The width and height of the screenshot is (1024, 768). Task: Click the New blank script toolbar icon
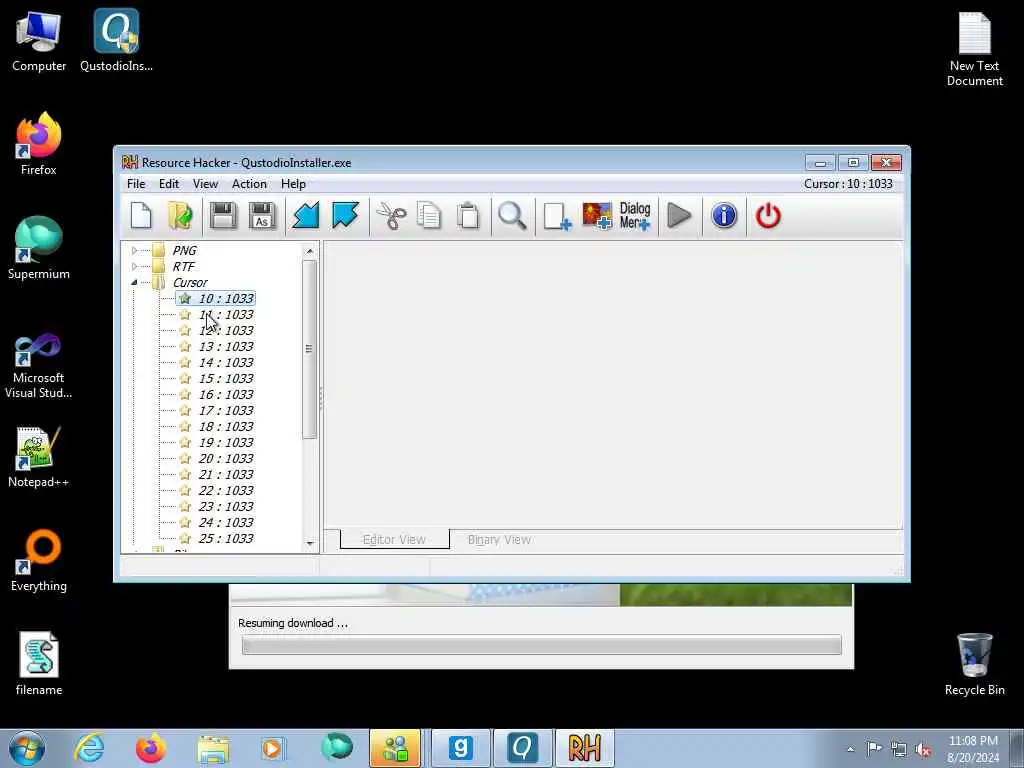coord(141,216)
